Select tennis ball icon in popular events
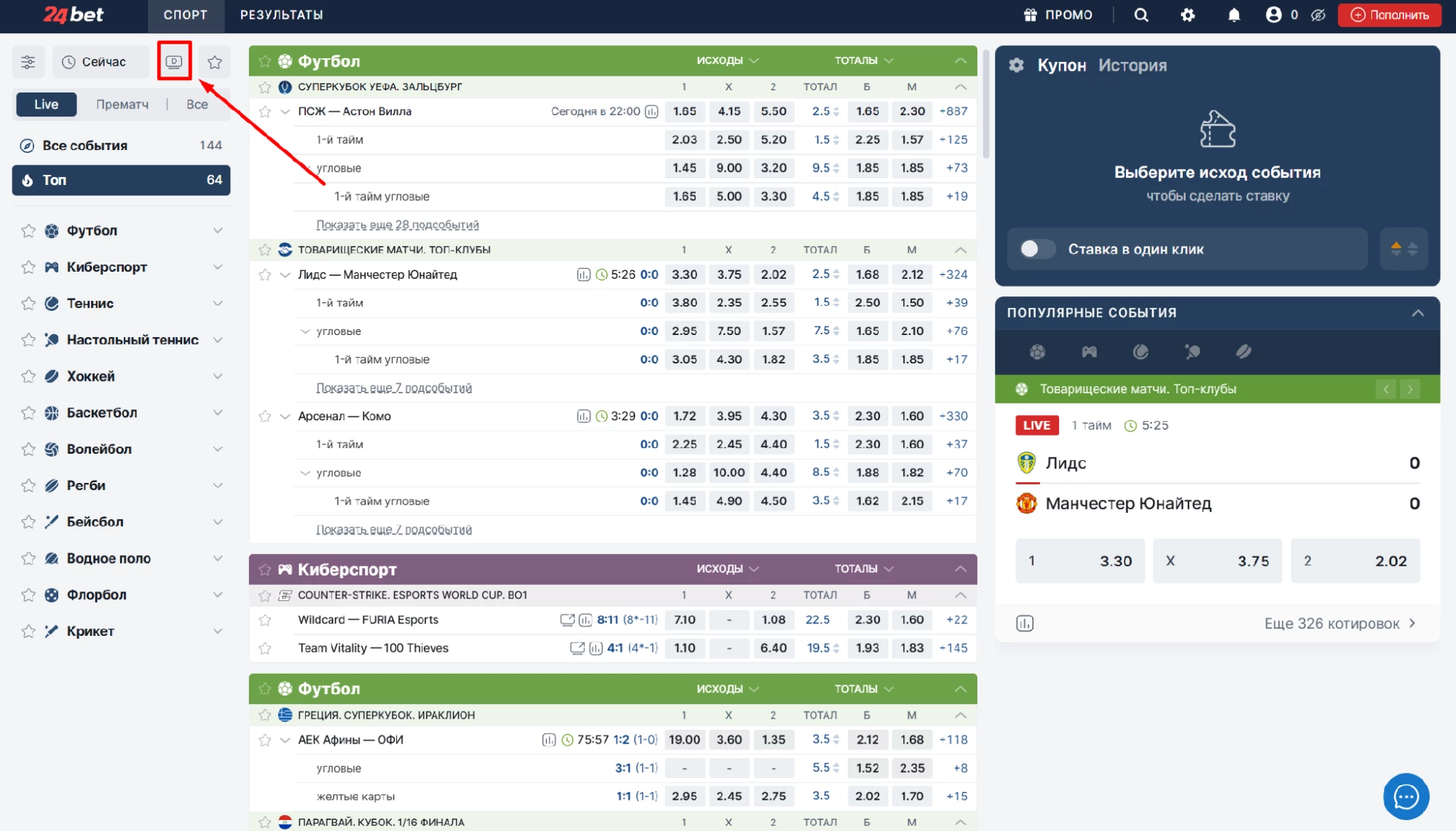Screen dimensions: 1456x831 pyautogui.click(x=1141, y=352)
